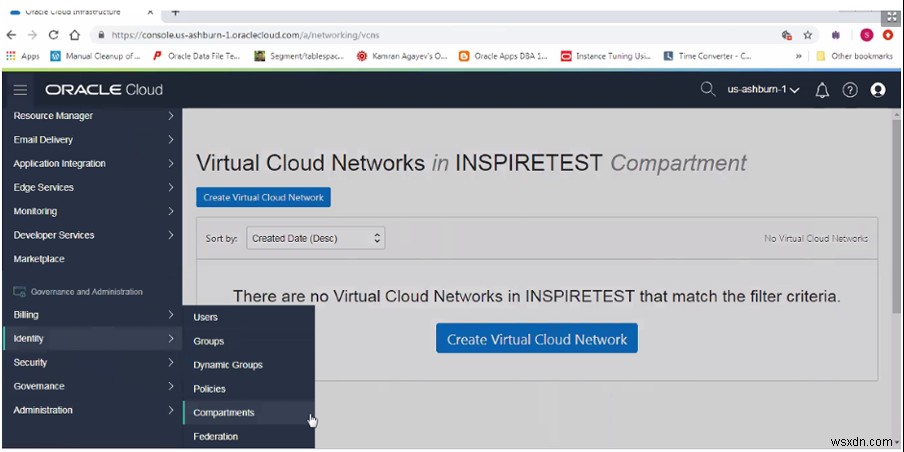
Task: Open Federation in the Identity submenu
Action: click(x=248, y=436)
